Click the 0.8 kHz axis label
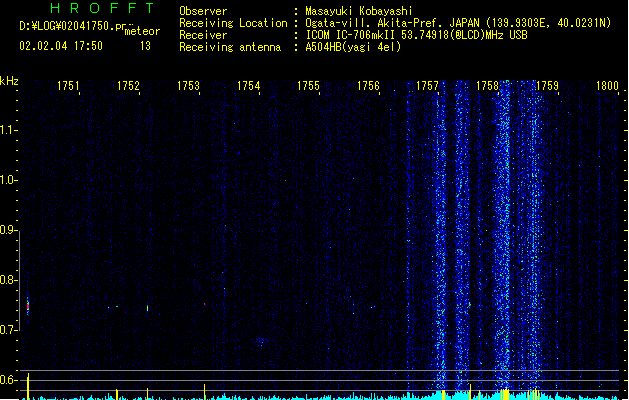This screenshot has height=400, width=629. [8, 280]
